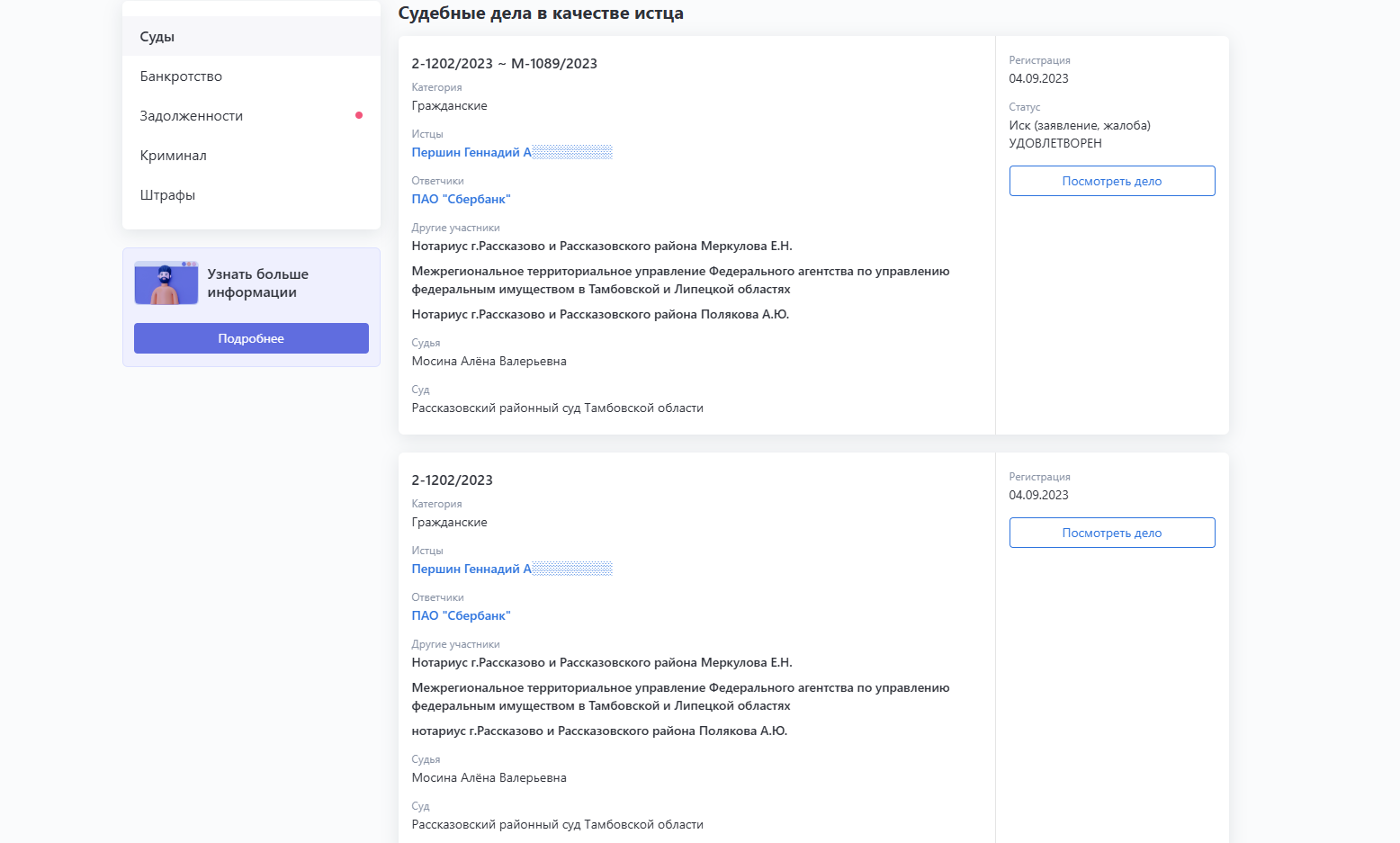This screenshot has width=1400, height=843.
Task: Click Рассказовский районный суд in the first case
Action: click(x=558, y=408)
